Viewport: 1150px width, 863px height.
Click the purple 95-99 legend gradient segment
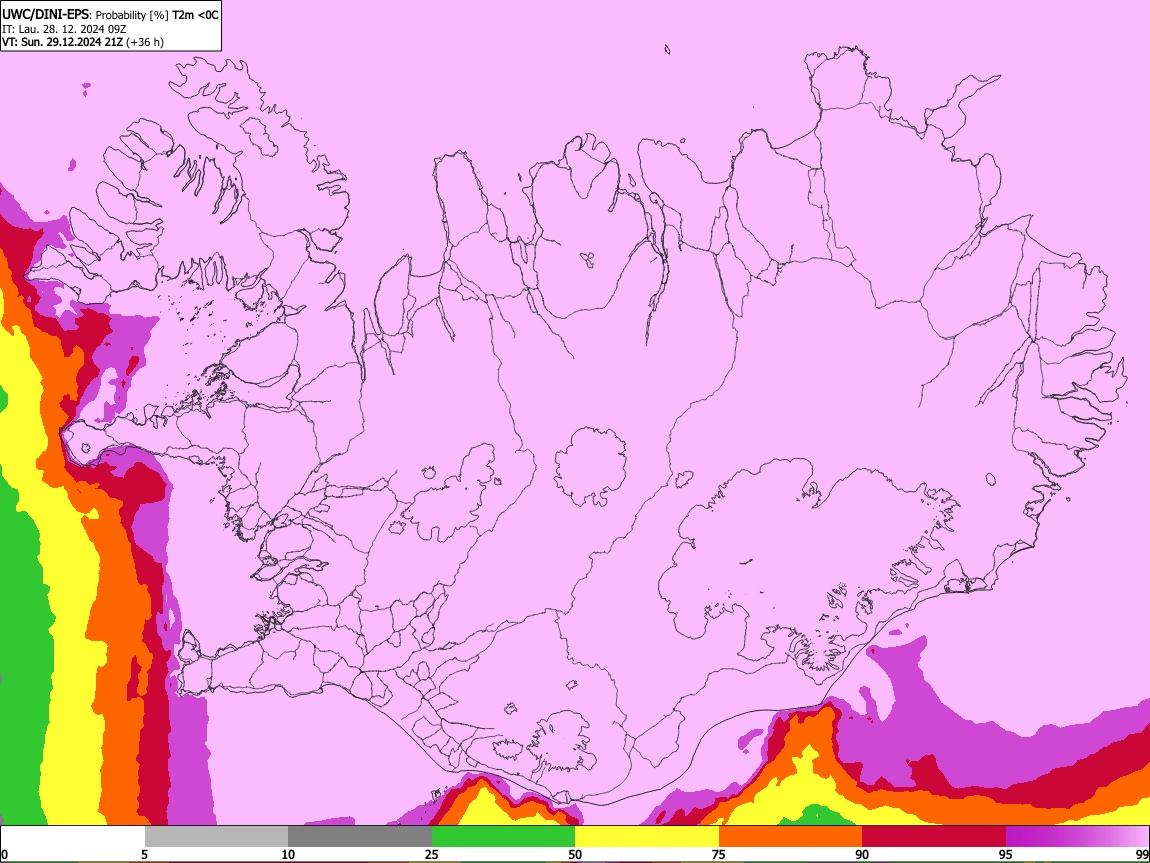(x=1077, y=837)
